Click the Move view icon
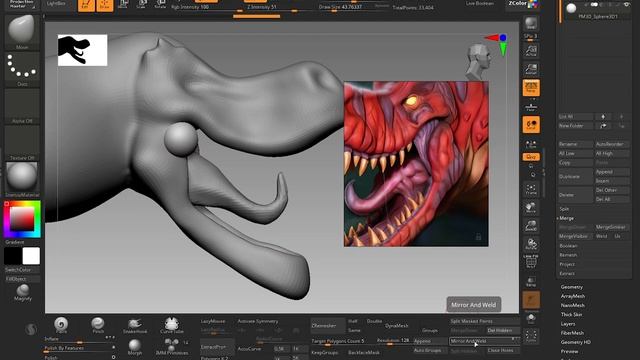Screen dimensions: 640x360 pyautogui.click(x=531, y=208)
